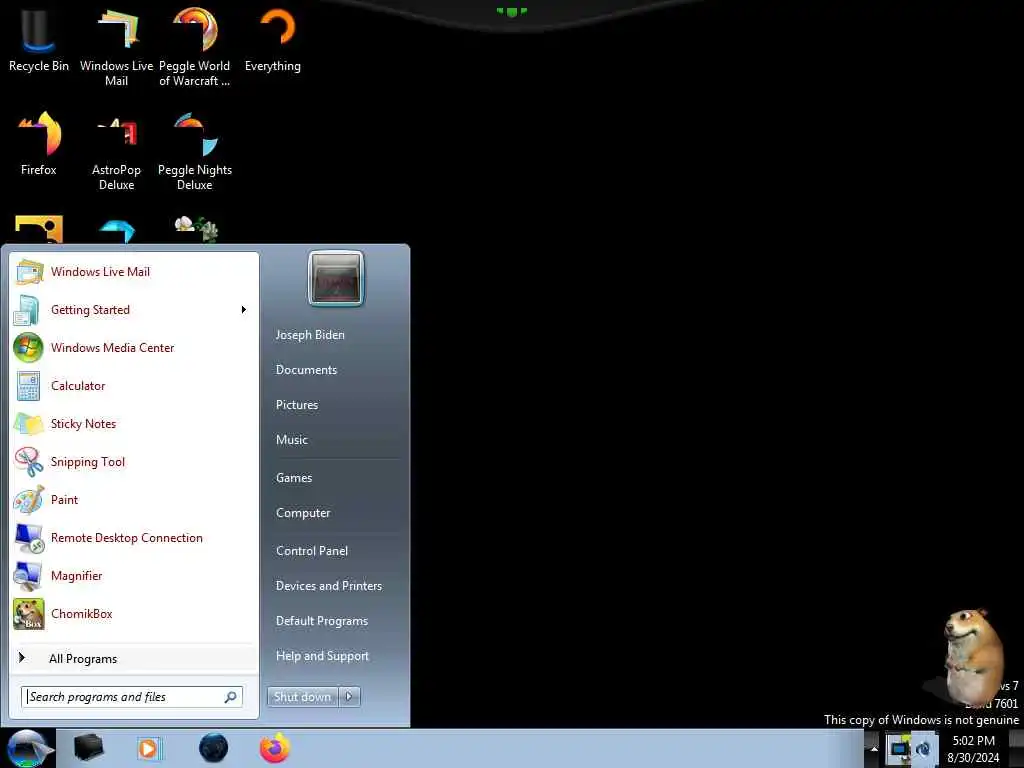Show hidden system tray icons
The image size is (1024, 768).
coord(874,749)
